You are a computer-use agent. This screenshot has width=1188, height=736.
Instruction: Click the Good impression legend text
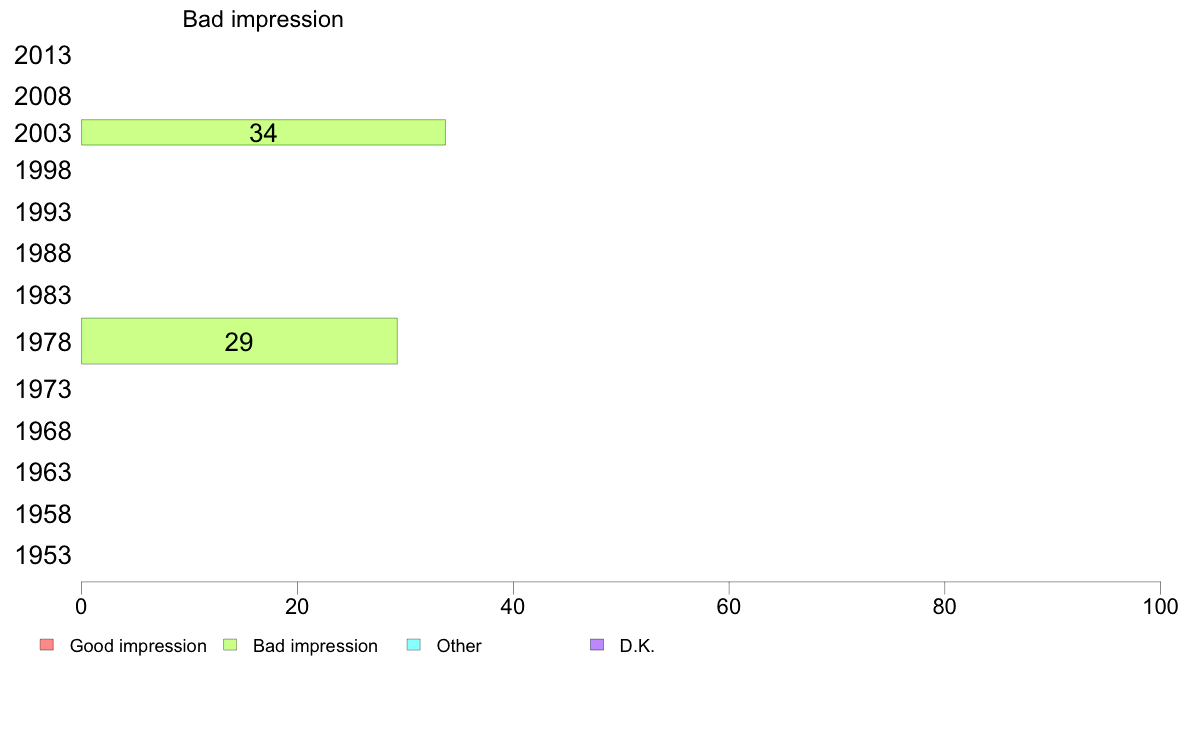(x=138, y=646)
